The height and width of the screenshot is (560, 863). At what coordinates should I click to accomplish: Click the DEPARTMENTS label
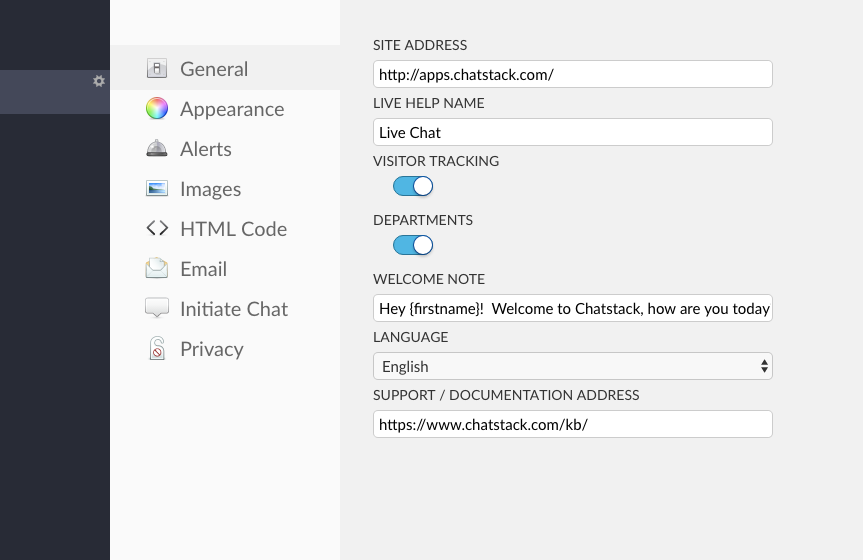coord(423,220)
